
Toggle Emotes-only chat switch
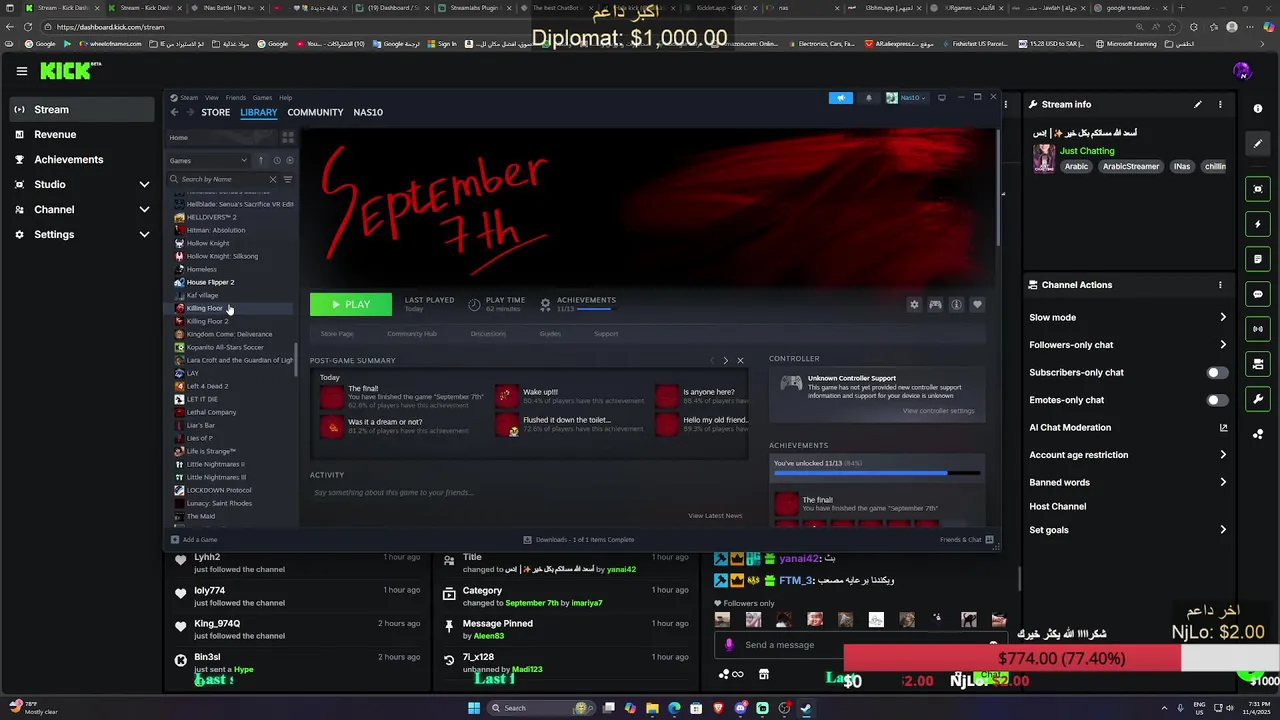[x=1216, y=400]
